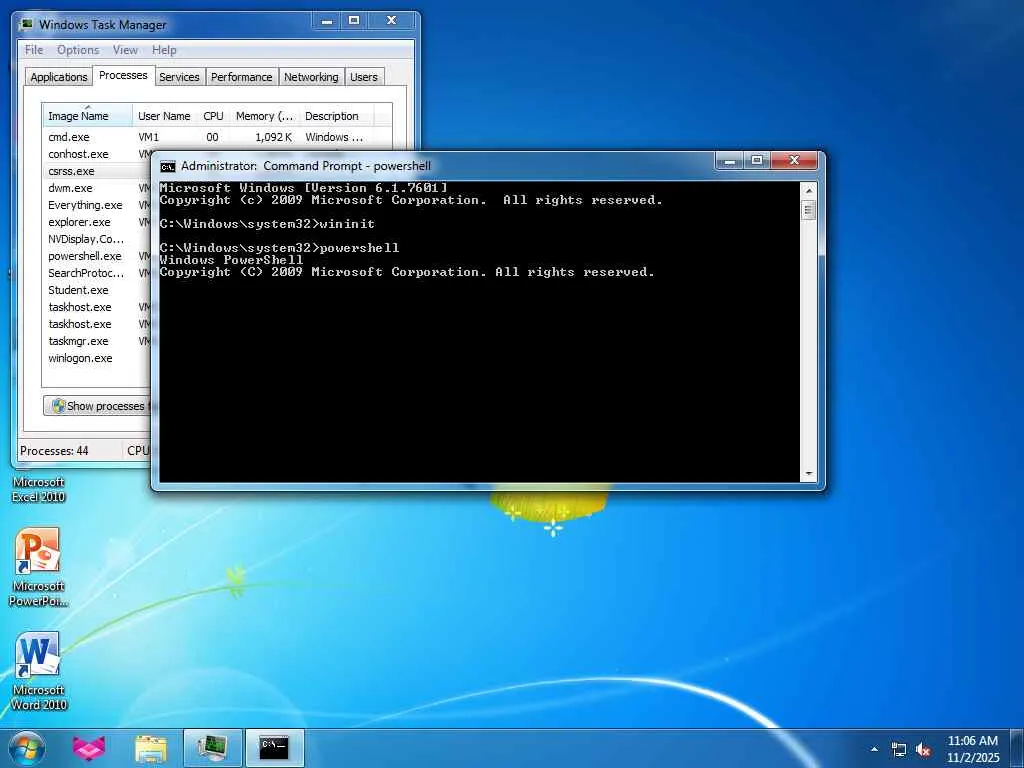Switch to the Users tab

point(364,77)
